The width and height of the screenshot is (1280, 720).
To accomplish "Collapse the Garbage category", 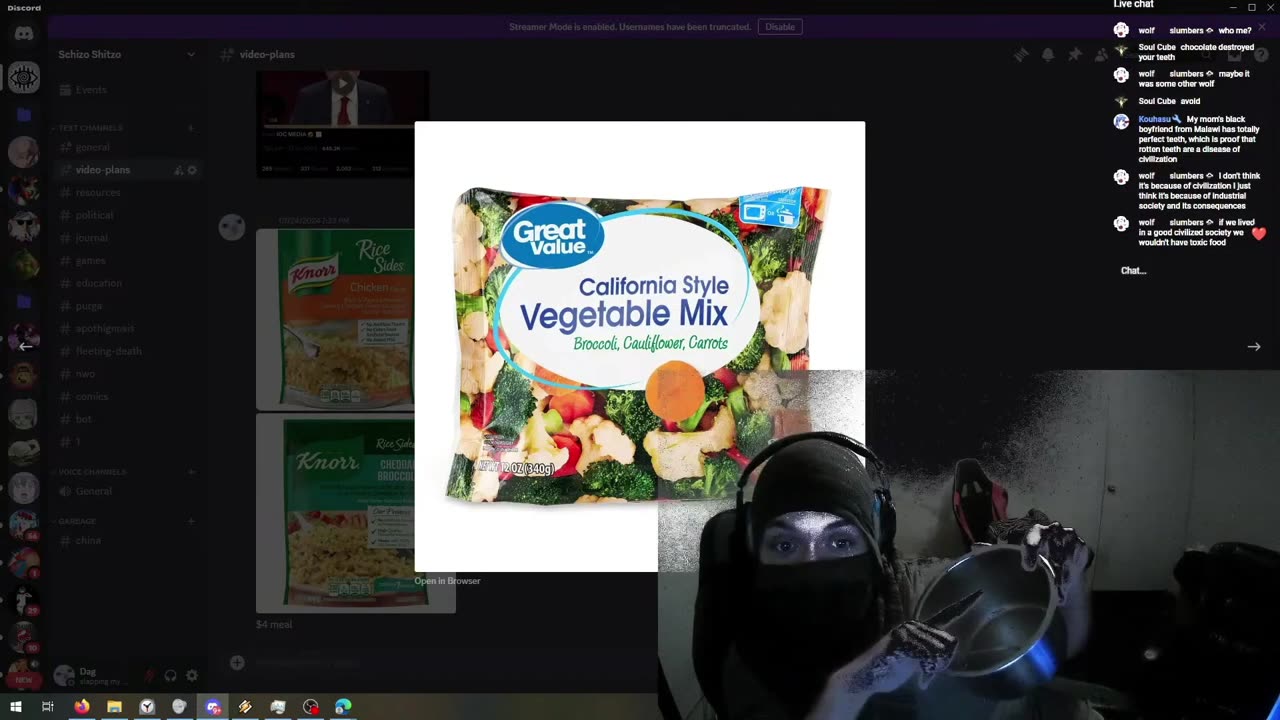I will point(76,521).
